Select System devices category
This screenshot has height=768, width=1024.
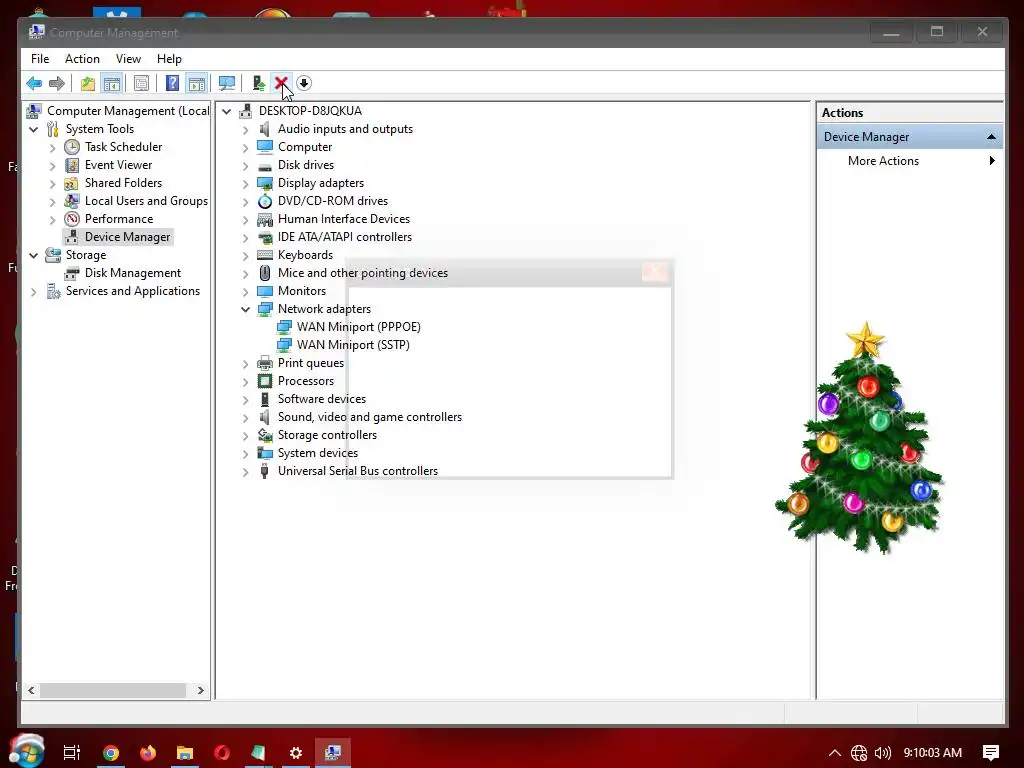click(318, 453)
